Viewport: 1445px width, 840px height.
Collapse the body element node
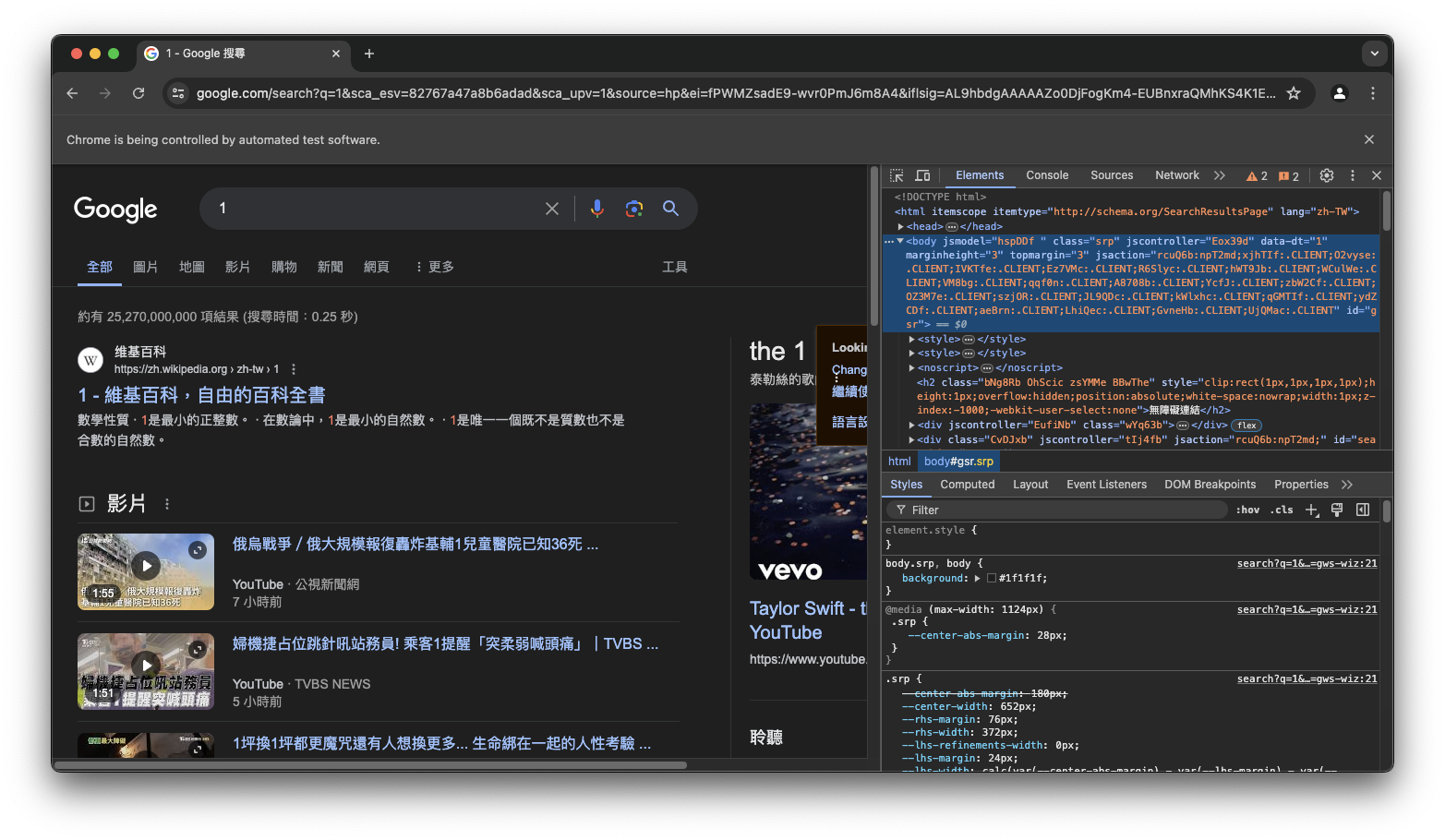pos(900,242)
